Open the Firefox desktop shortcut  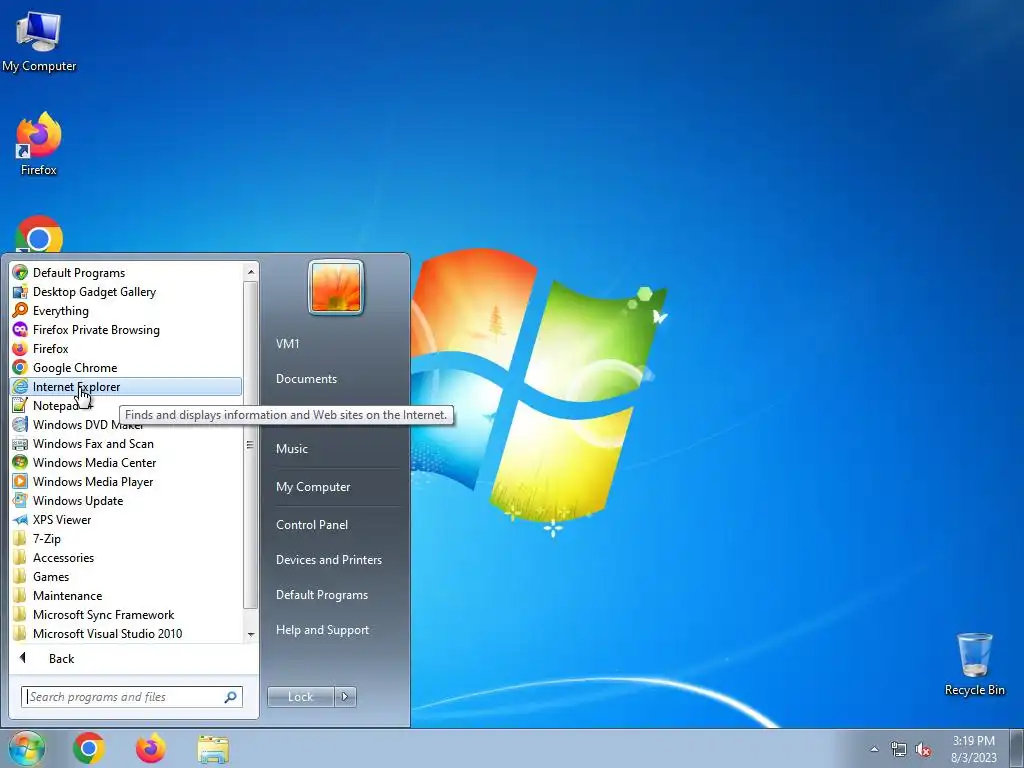[39, 144]
